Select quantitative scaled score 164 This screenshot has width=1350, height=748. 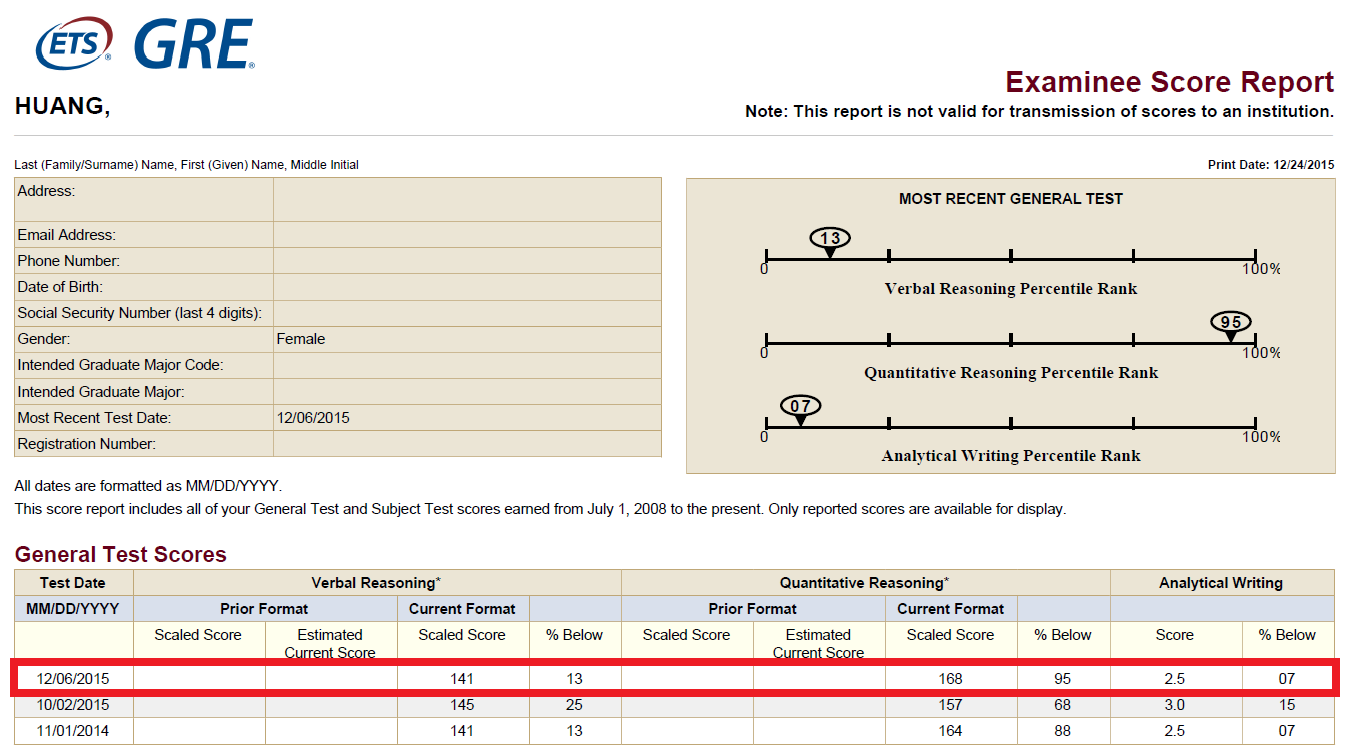(x=950, y=731)
